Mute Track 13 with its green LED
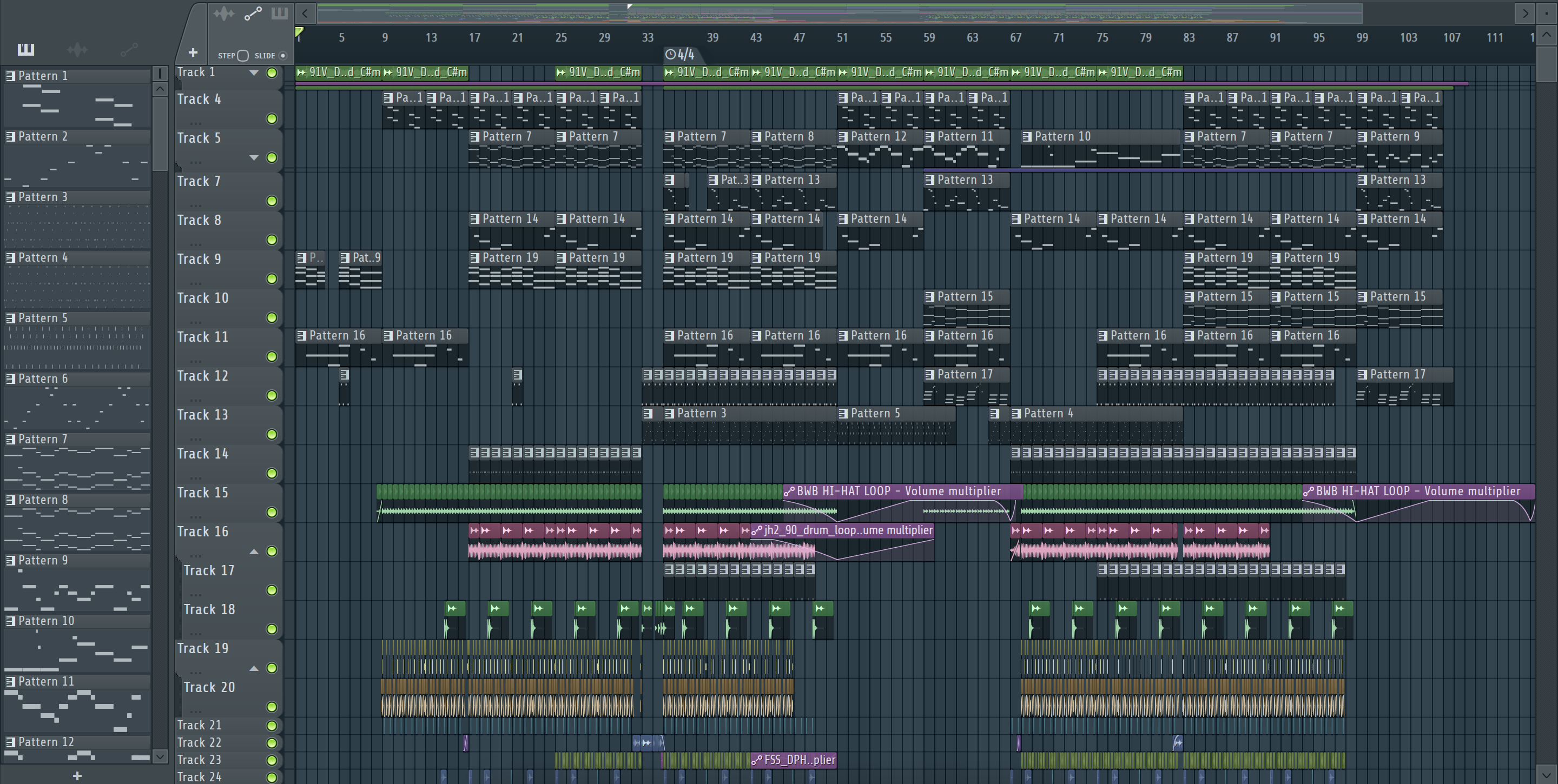 coord(272,434)
